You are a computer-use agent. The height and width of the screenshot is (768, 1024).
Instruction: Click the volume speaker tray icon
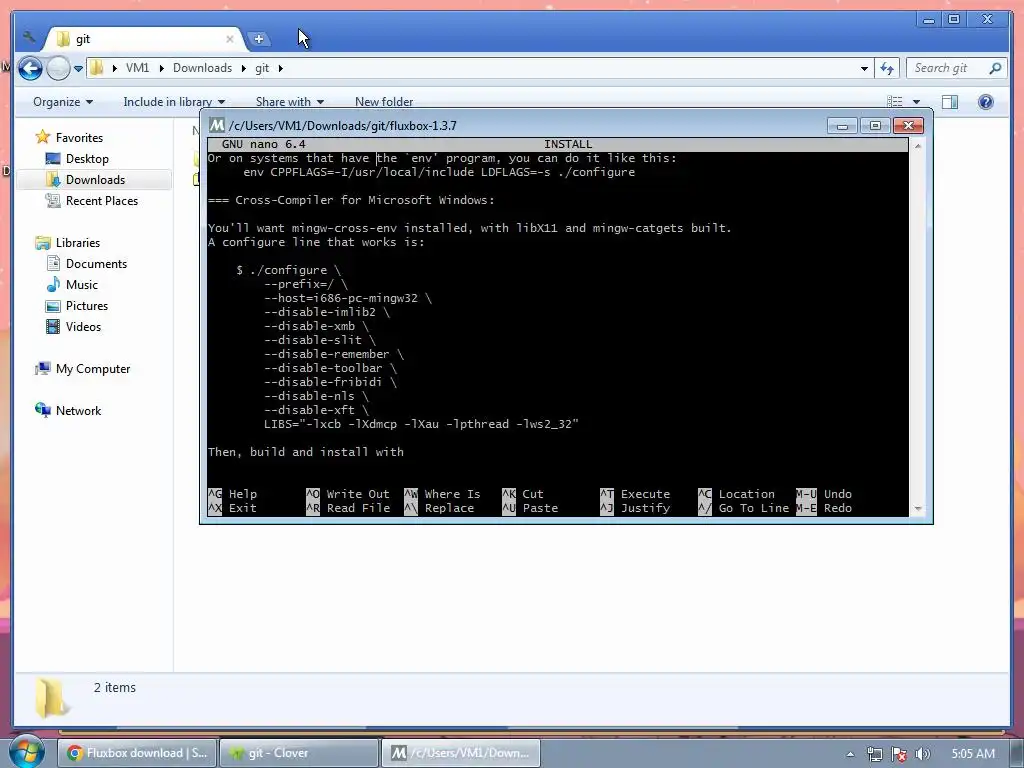(923, 754)
